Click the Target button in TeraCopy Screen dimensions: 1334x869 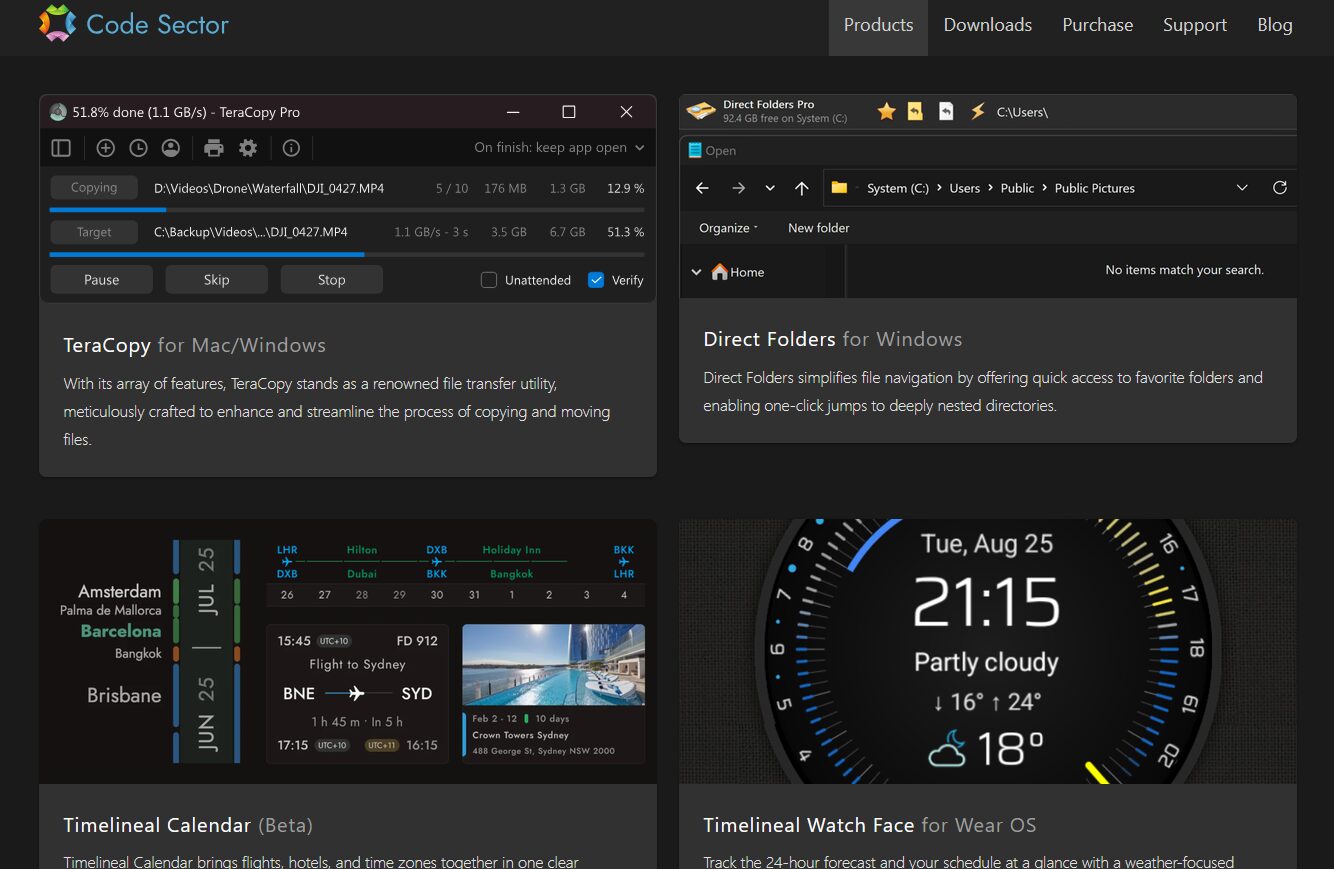94,232
